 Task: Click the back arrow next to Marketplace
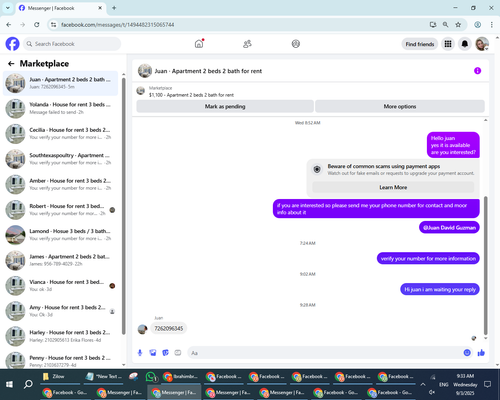click(11, 64)
